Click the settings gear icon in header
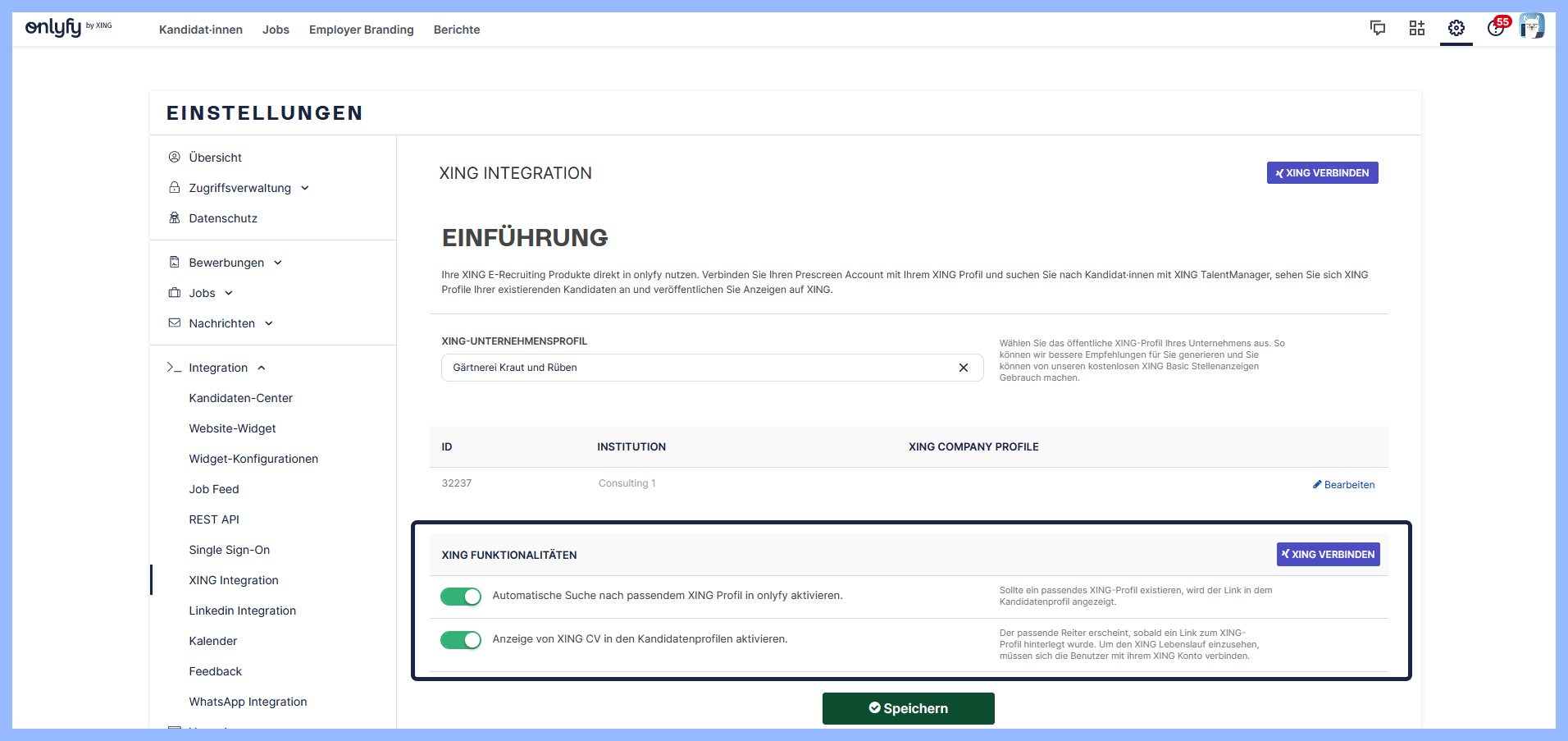1568x741 pixels. point(1456,28)
